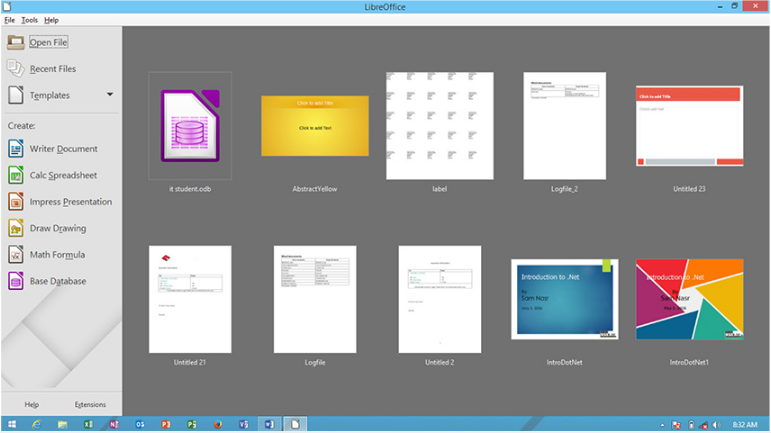The width and height of the screenshot is (771, 433).
Task: Click the network tray icon
Action: point(704,425)
